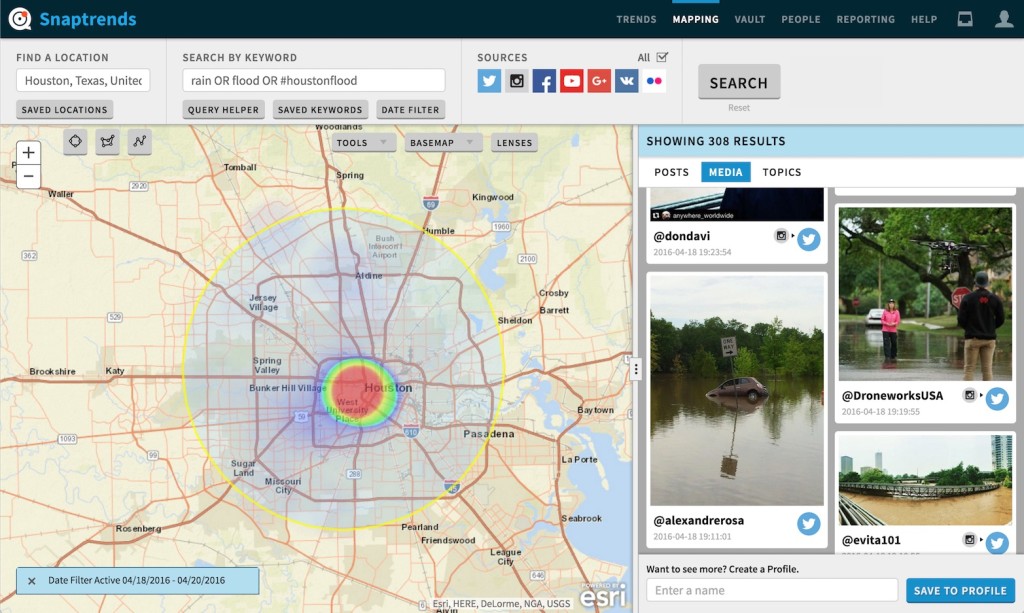Click Instagram icon on @evita101 post
Image resolution: width=1024 pixels, height=613 pixels.
point(970,539)
